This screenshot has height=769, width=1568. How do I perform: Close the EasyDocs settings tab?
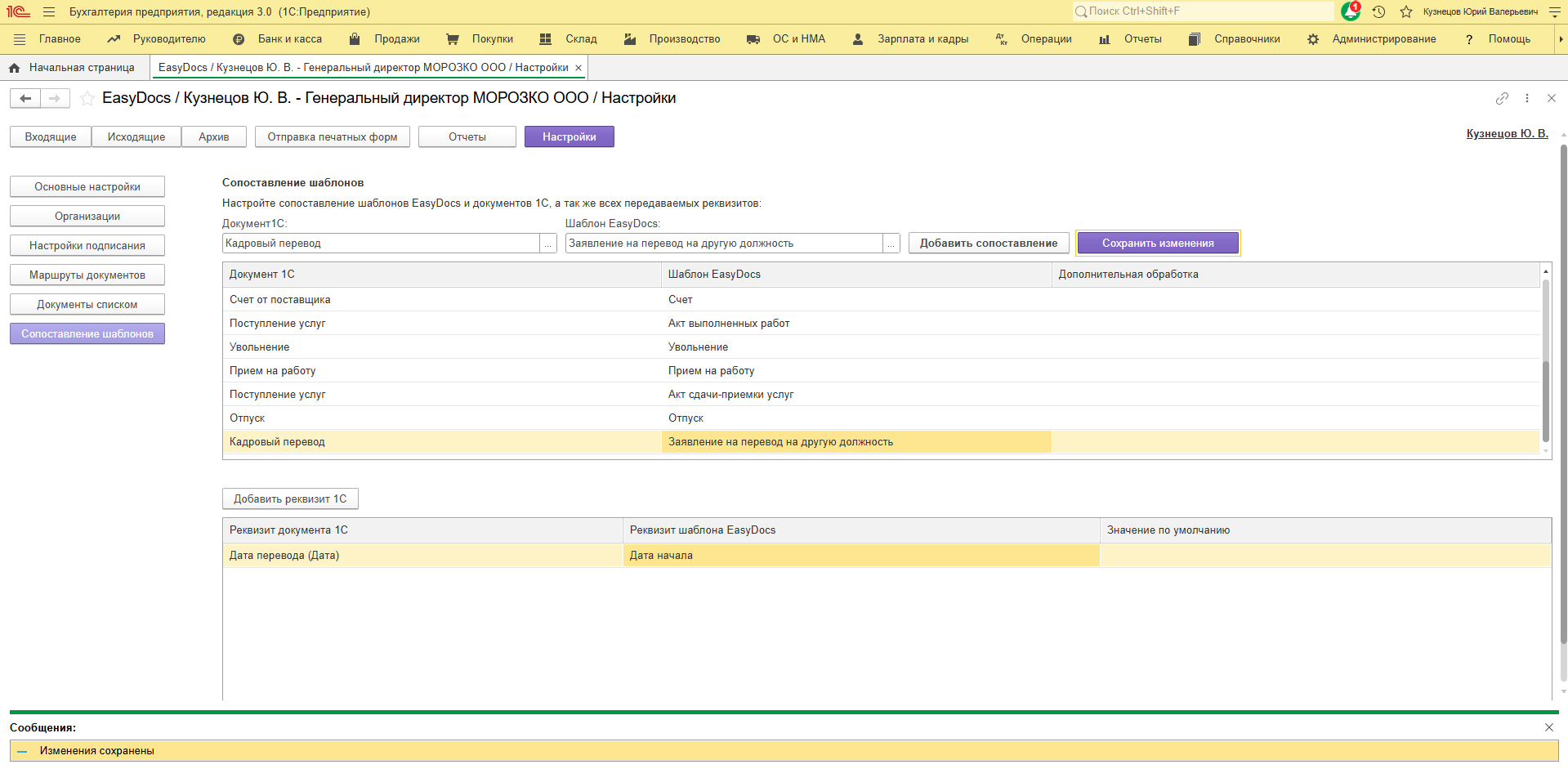[579, 68]
